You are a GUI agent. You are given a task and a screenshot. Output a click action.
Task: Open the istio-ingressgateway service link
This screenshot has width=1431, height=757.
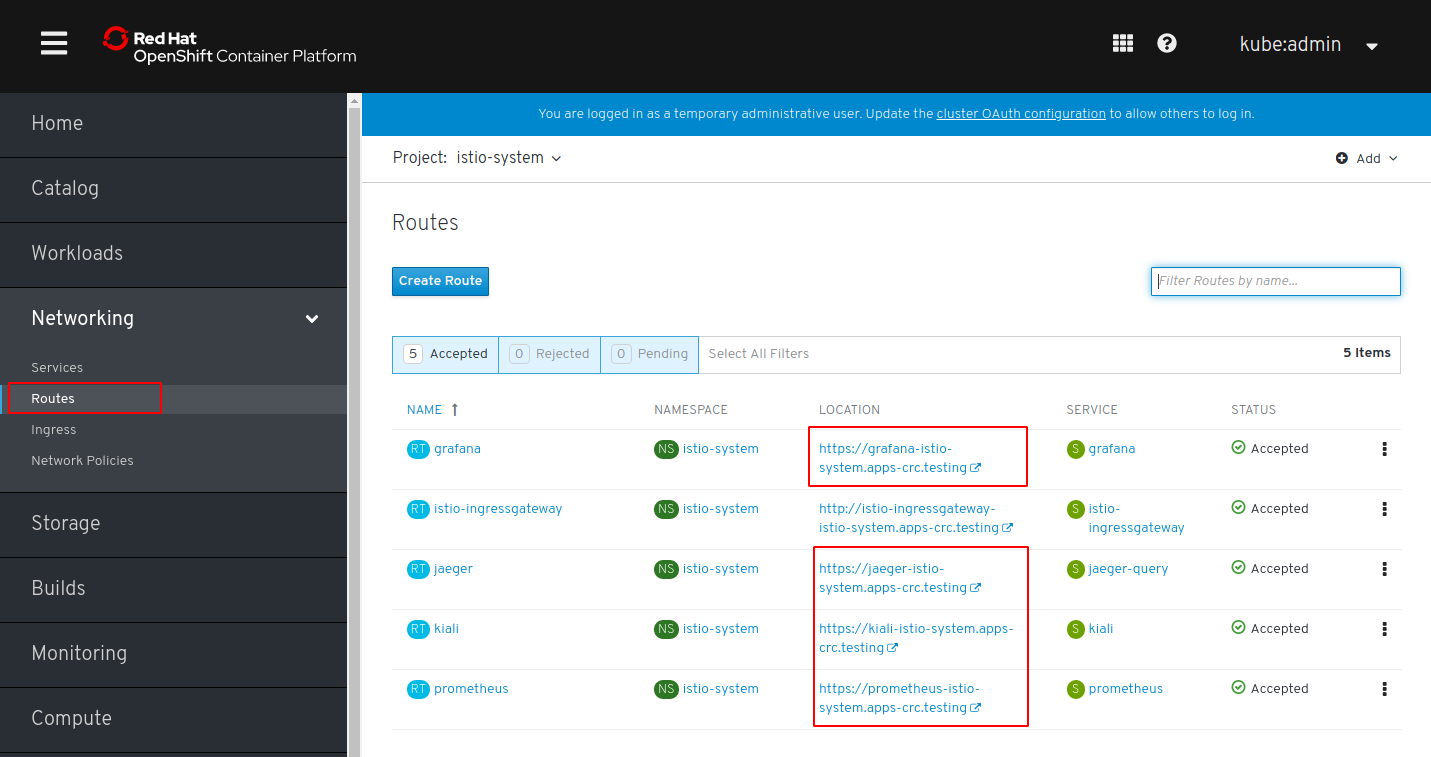coord(1136,518)
